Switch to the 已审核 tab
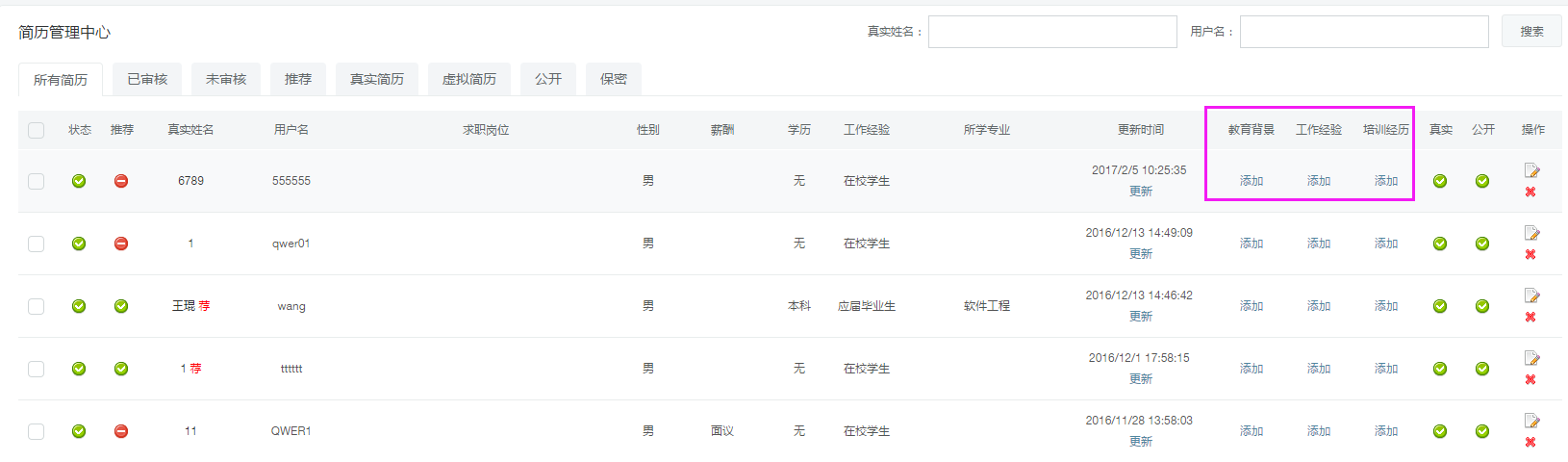 147,79
